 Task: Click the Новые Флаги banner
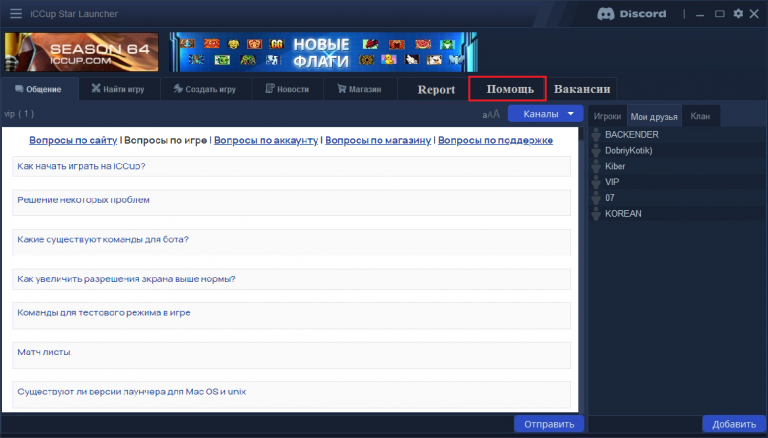(x=323, y=52)
